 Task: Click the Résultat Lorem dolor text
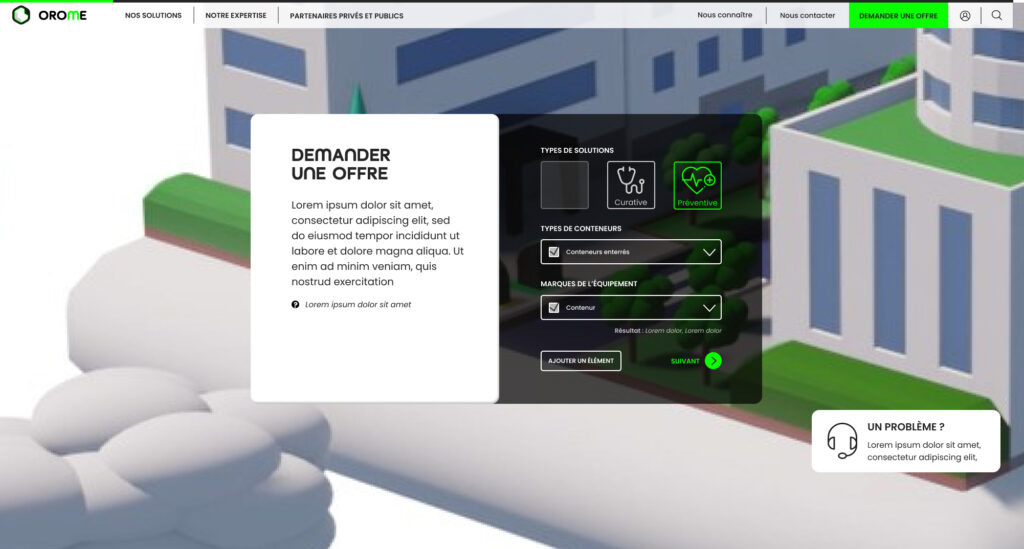click(667, 331)
